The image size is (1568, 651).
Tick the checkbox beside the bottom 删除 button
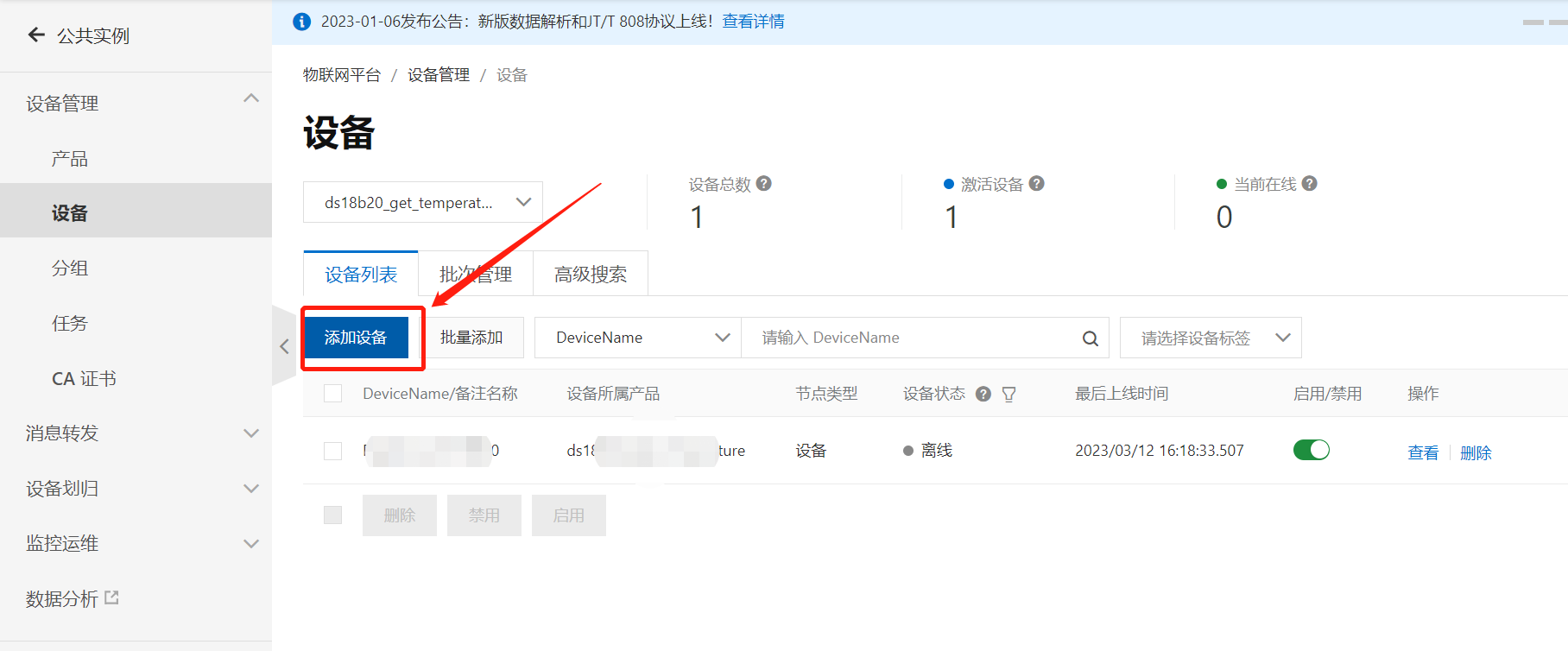(x=332, y=515)
